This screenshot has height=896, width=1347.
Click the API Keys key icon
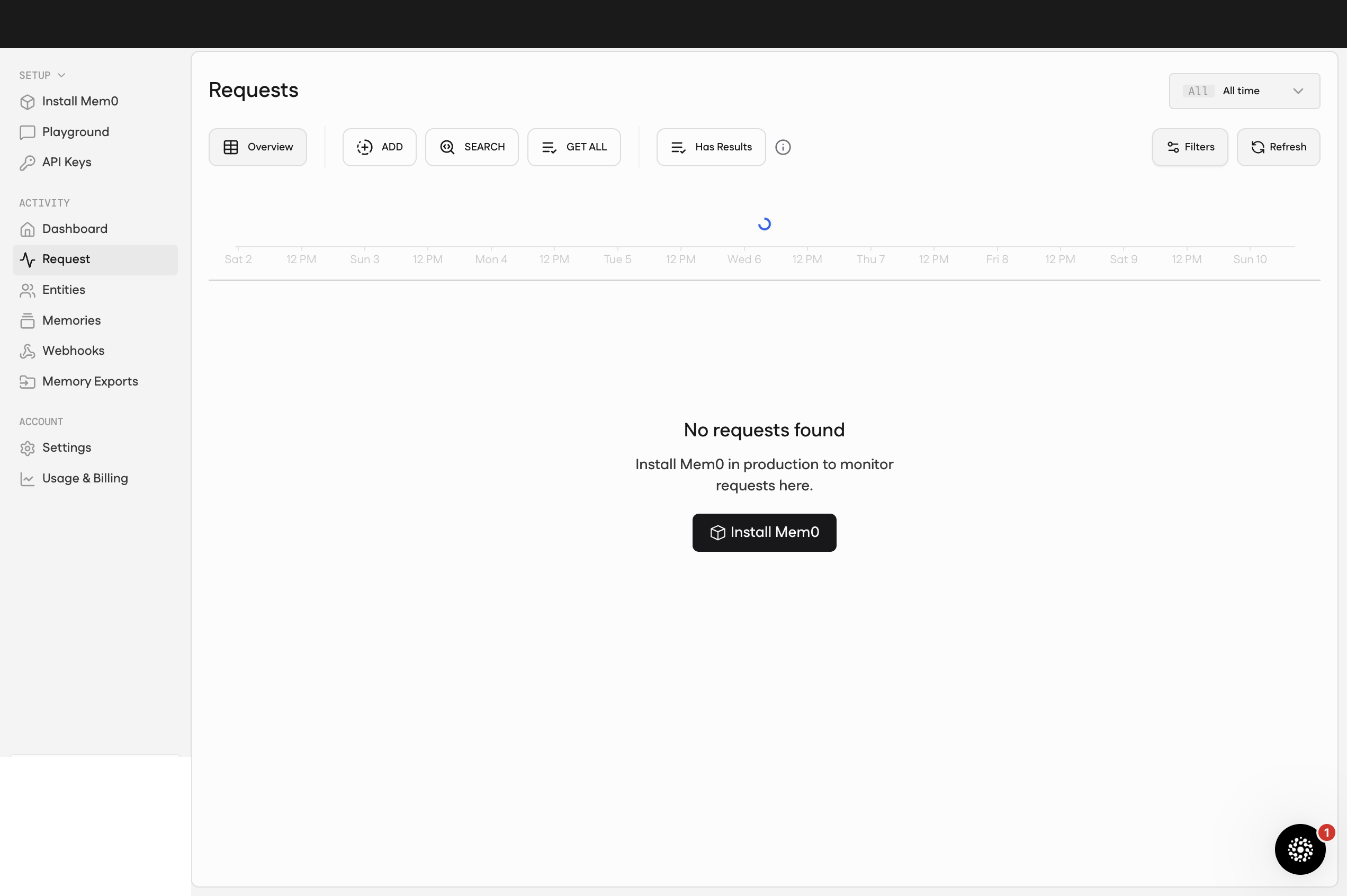point(28,163)
